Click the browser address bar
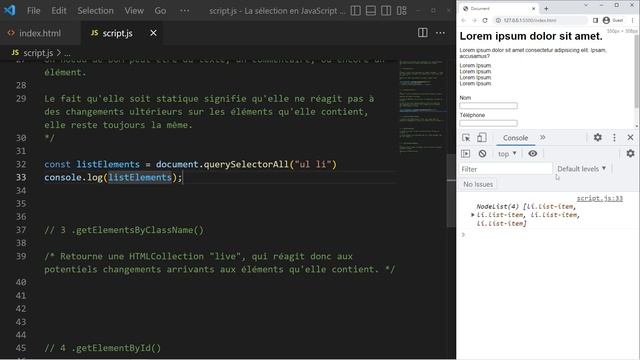The height and width of the screenshot is (360, 640). tap(540, 20)
